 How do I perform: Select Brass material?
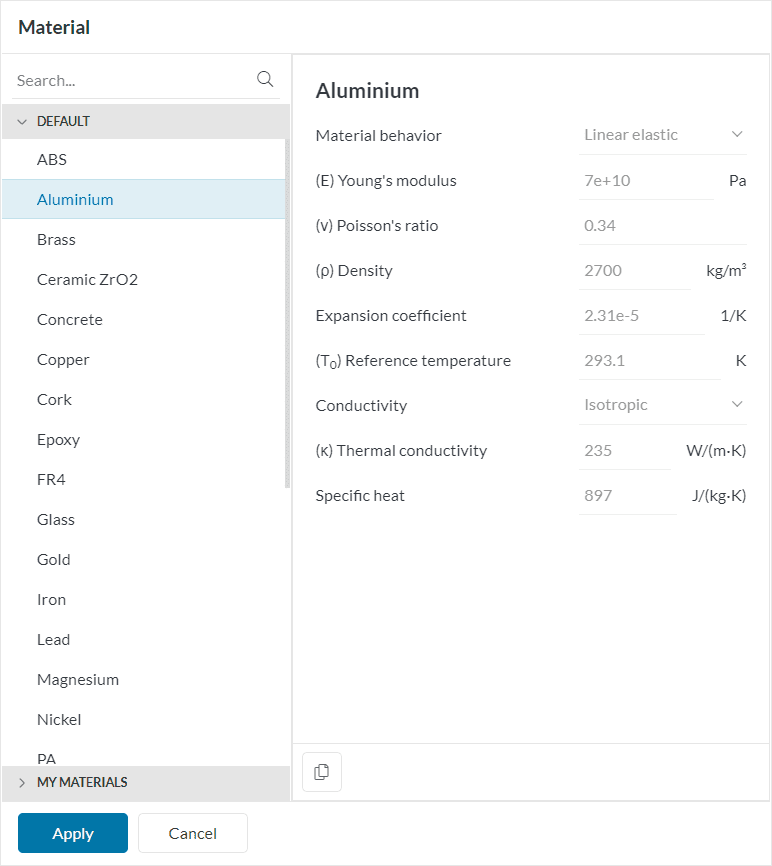point(56,240)
